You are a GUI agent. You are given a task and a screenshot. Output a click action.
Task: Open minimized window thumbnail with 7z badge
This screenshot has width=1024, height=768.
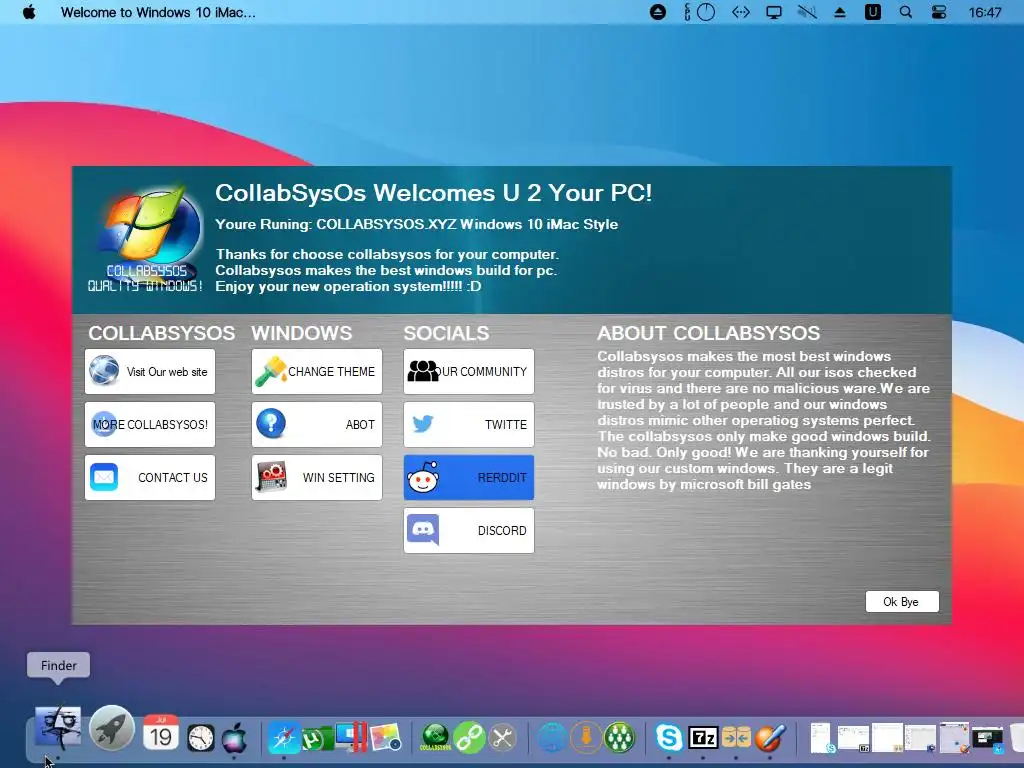pos(854,739)
